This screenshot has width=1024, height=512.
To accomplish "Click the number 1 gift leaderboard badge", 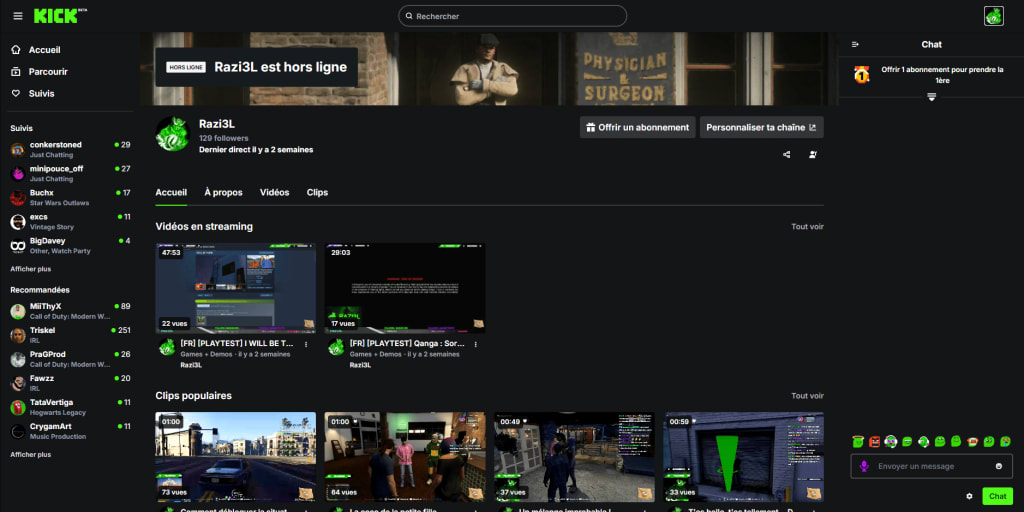I will (862, 74).
